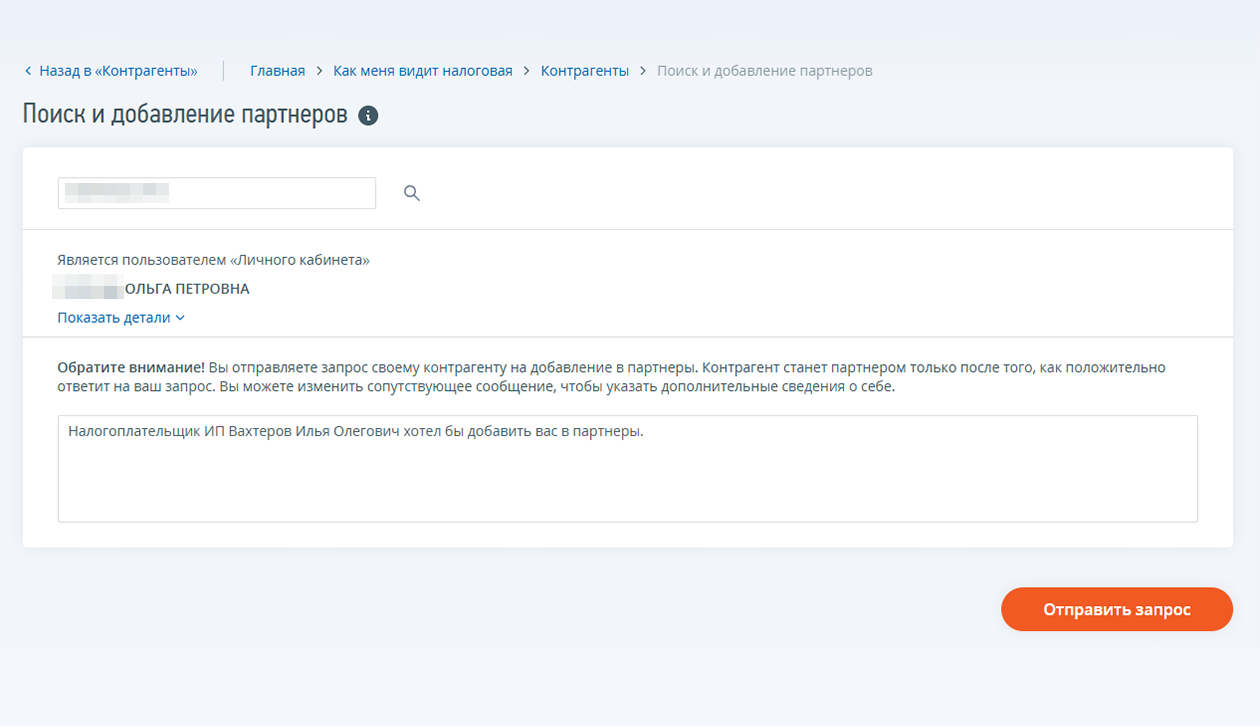Return via «Назад в Контрагенты» link
This screenshot has height=726, width=1260.
[118, 71]
